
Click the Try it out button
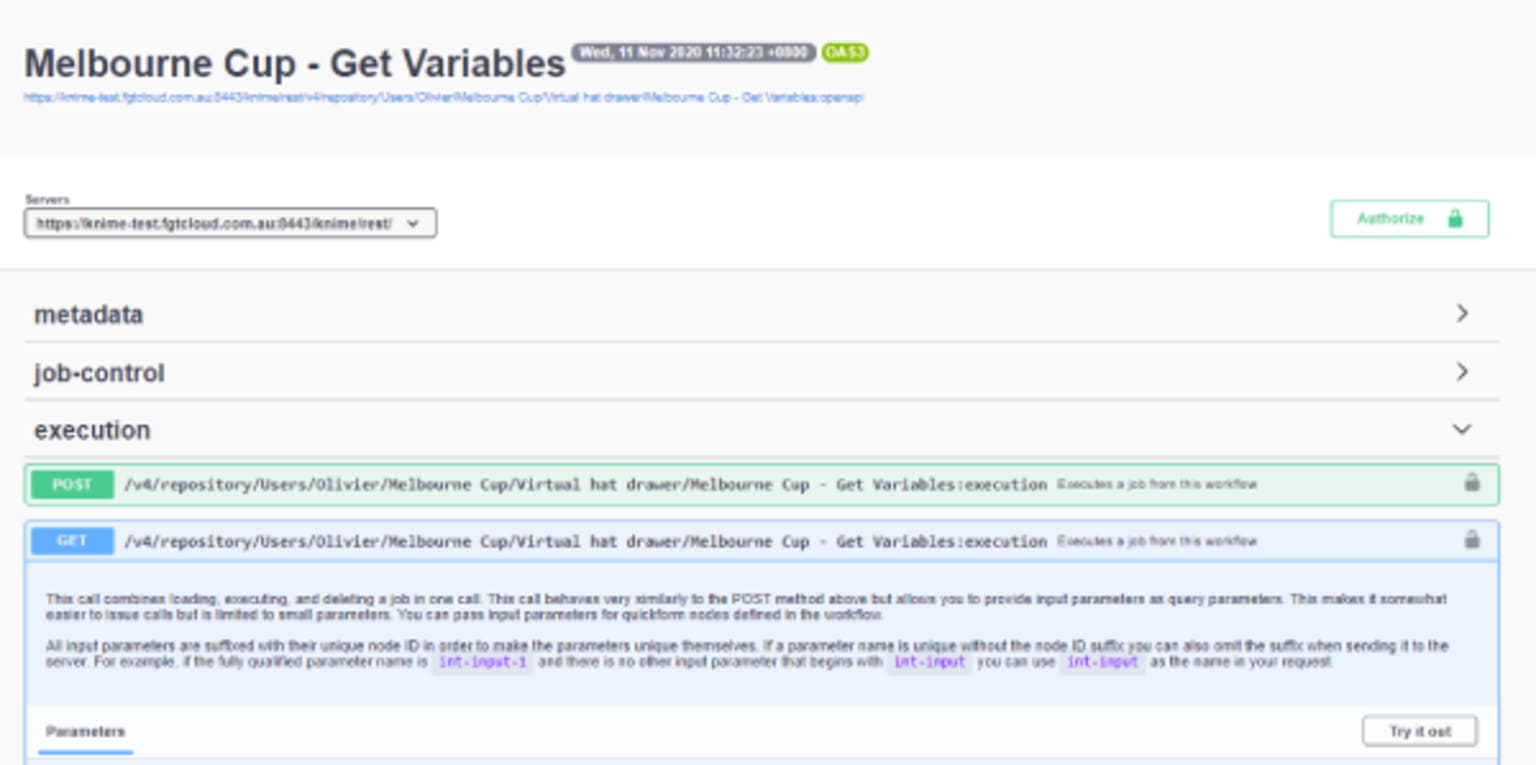pos(1420,731)
